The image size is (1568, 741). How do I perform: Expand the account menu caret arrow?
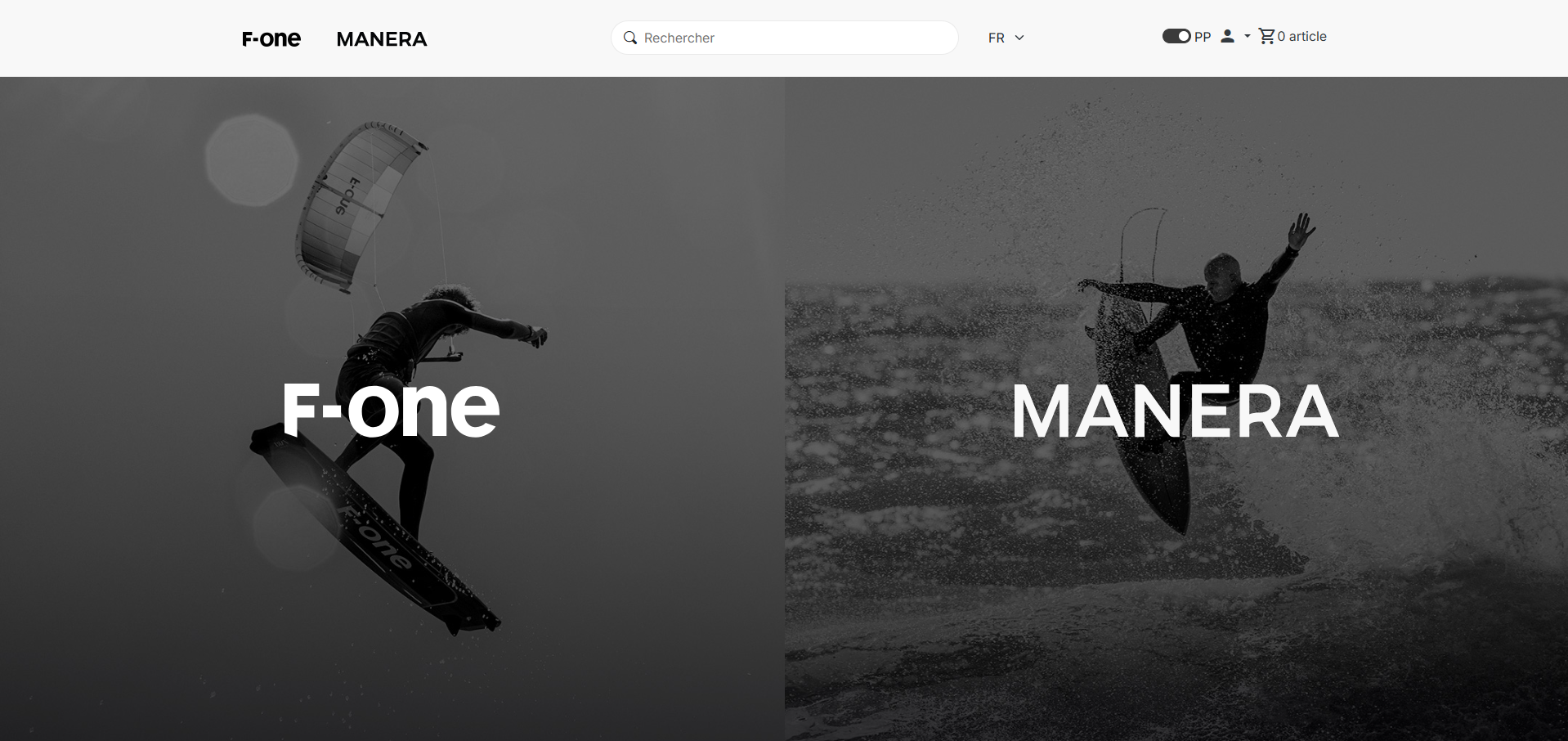pyautogui.click(x=1248, y=36)
